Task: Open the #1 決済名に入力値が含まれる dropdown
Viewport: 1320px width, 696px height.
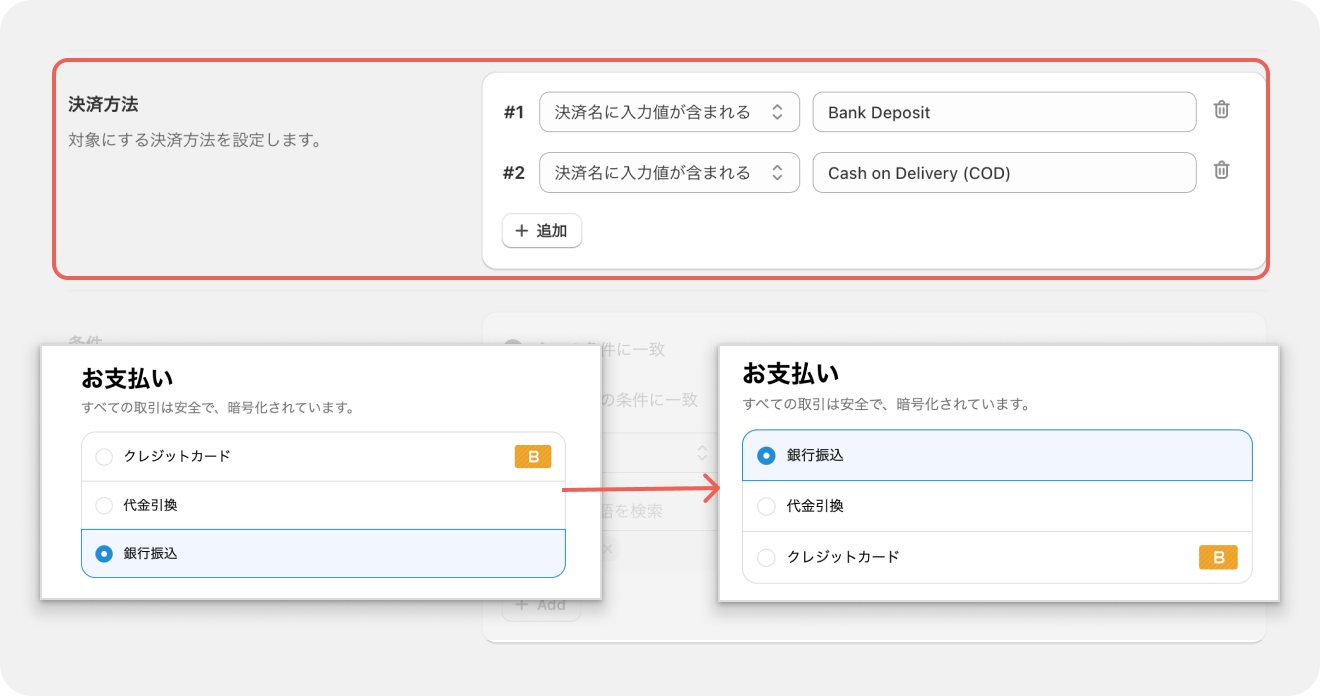Action: point(668,112)
